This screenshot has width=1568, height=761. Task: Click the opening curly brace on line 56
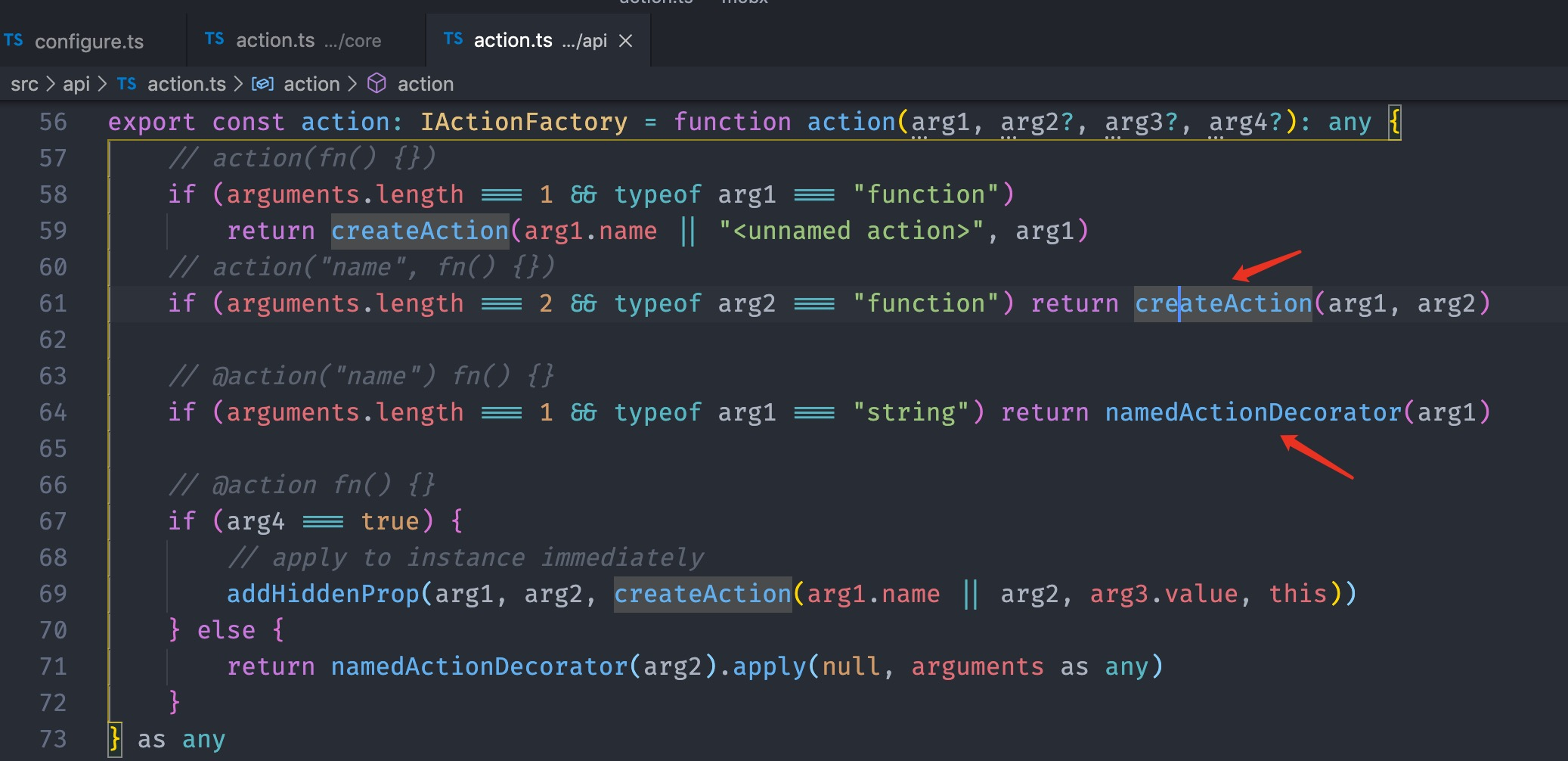(x=1394, y=122)
